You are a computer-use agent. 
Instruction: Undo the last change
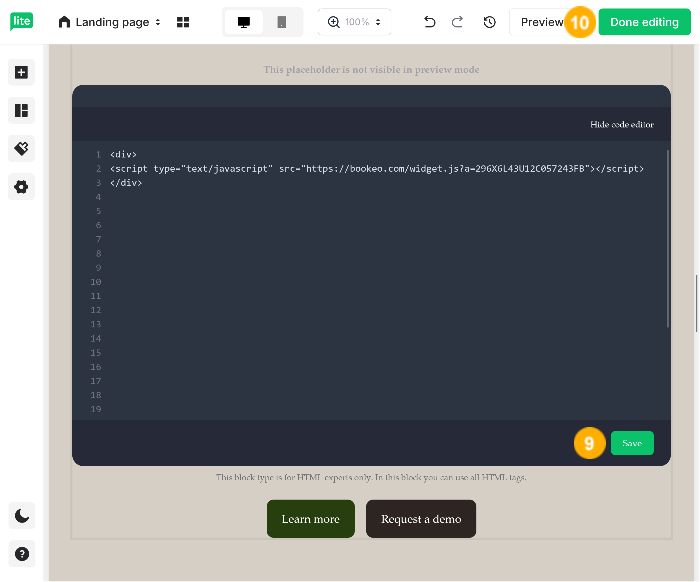(x=429, y=22)
